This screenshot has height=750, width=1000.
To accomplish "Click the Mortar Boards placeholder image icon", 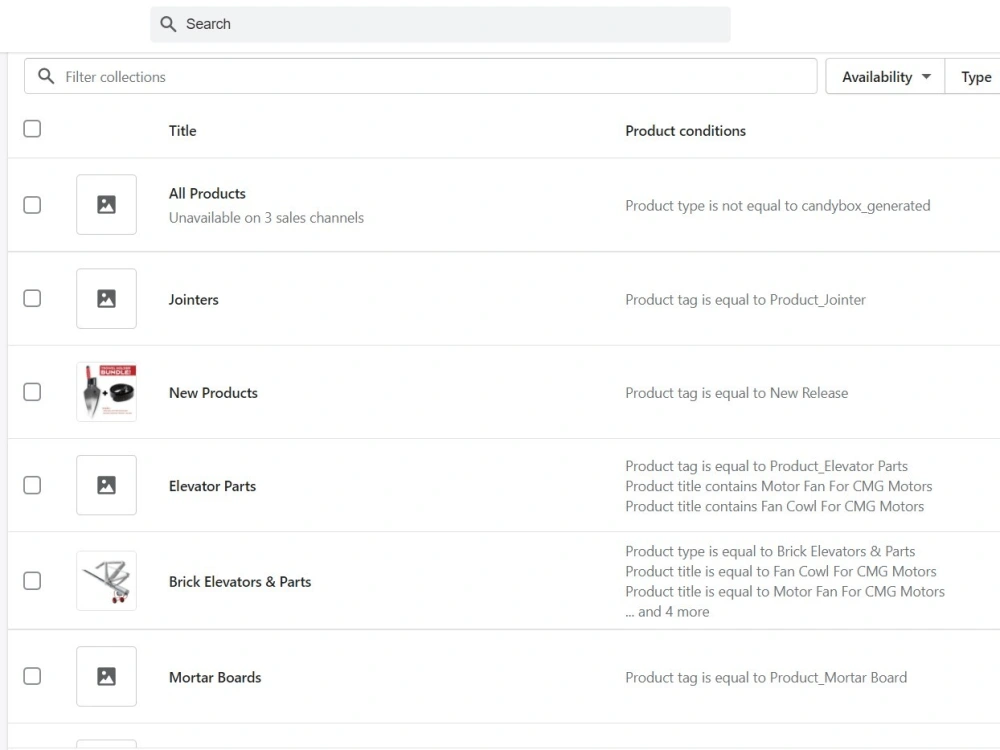I will (x=107, y=677).
